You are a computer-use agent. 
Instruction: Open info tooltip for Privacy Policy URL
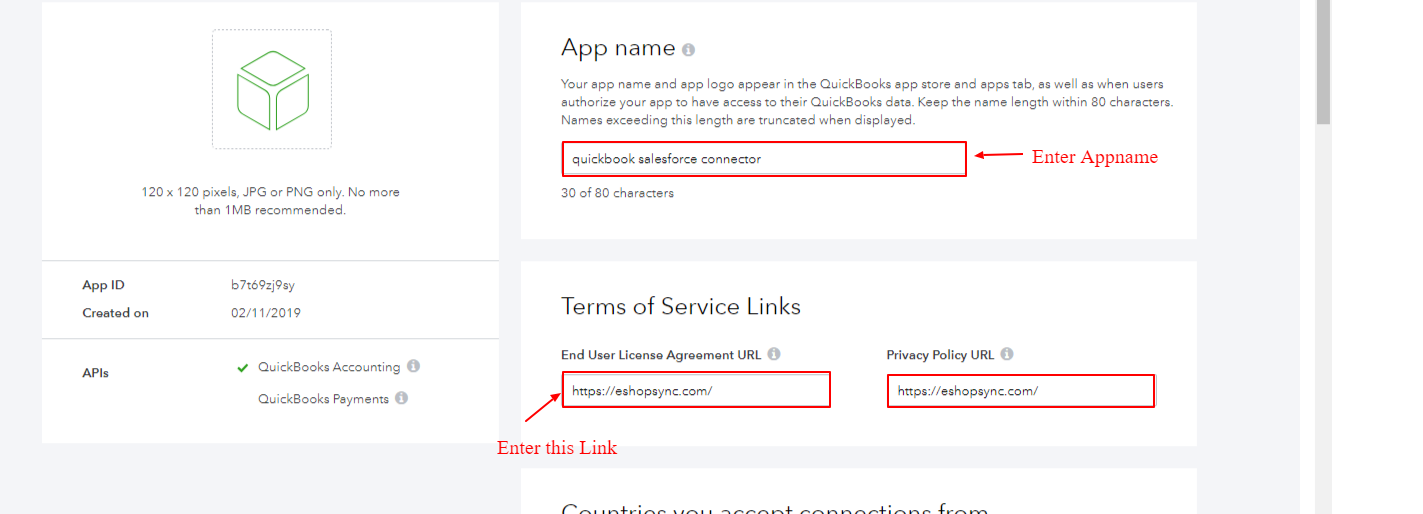[1006, 354]
